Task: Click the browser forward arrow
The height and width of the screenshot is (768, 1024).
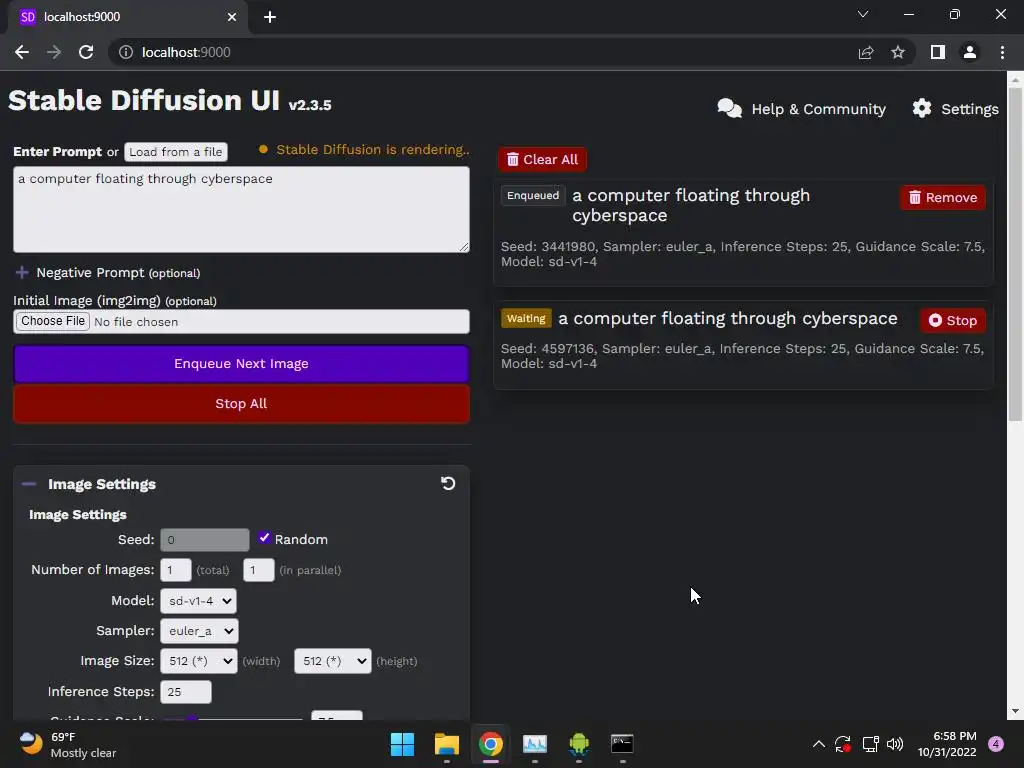Action: coord(54,52)
